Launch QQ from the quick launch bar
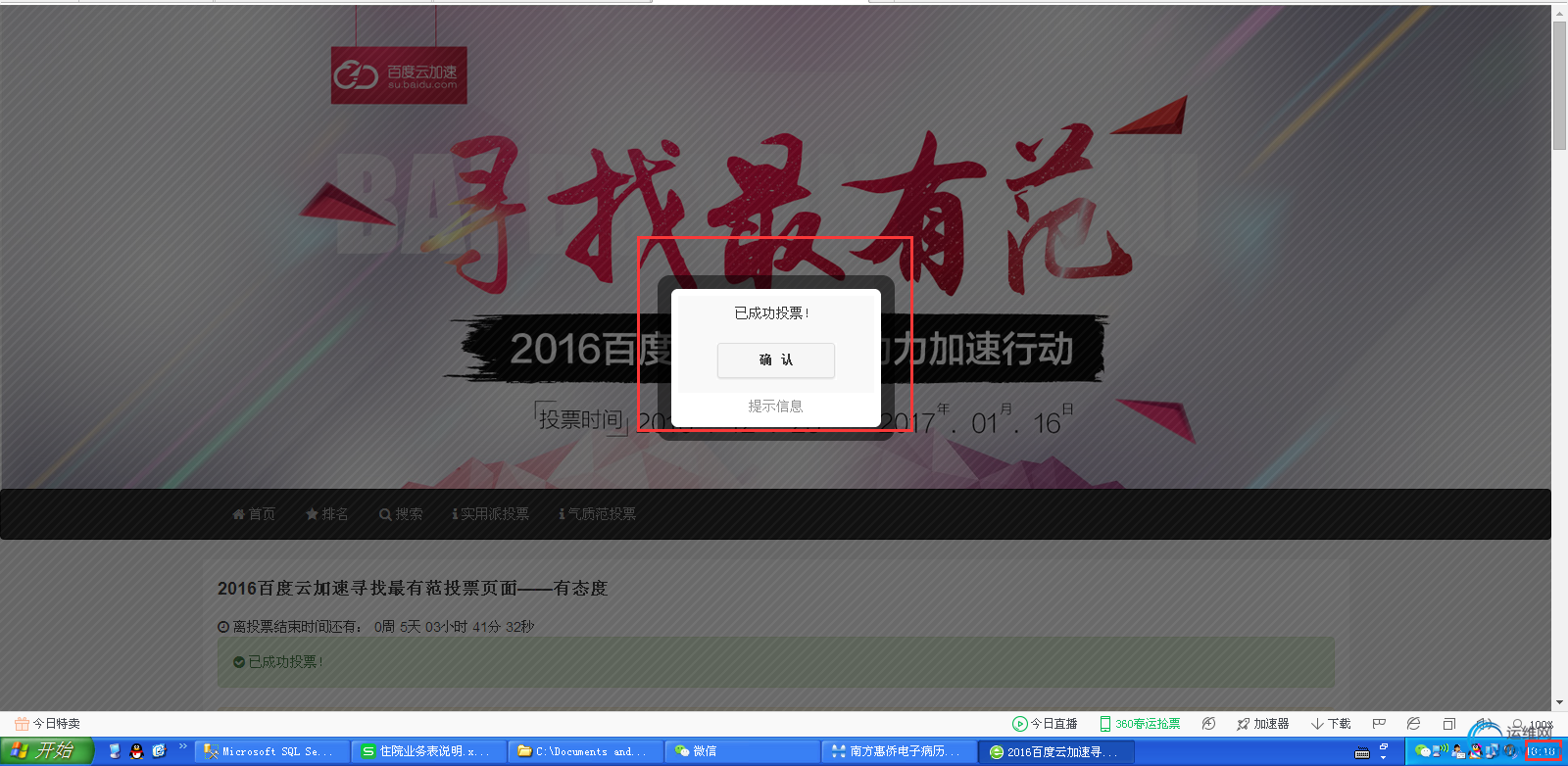1568x766 pixels. point(136,751)
